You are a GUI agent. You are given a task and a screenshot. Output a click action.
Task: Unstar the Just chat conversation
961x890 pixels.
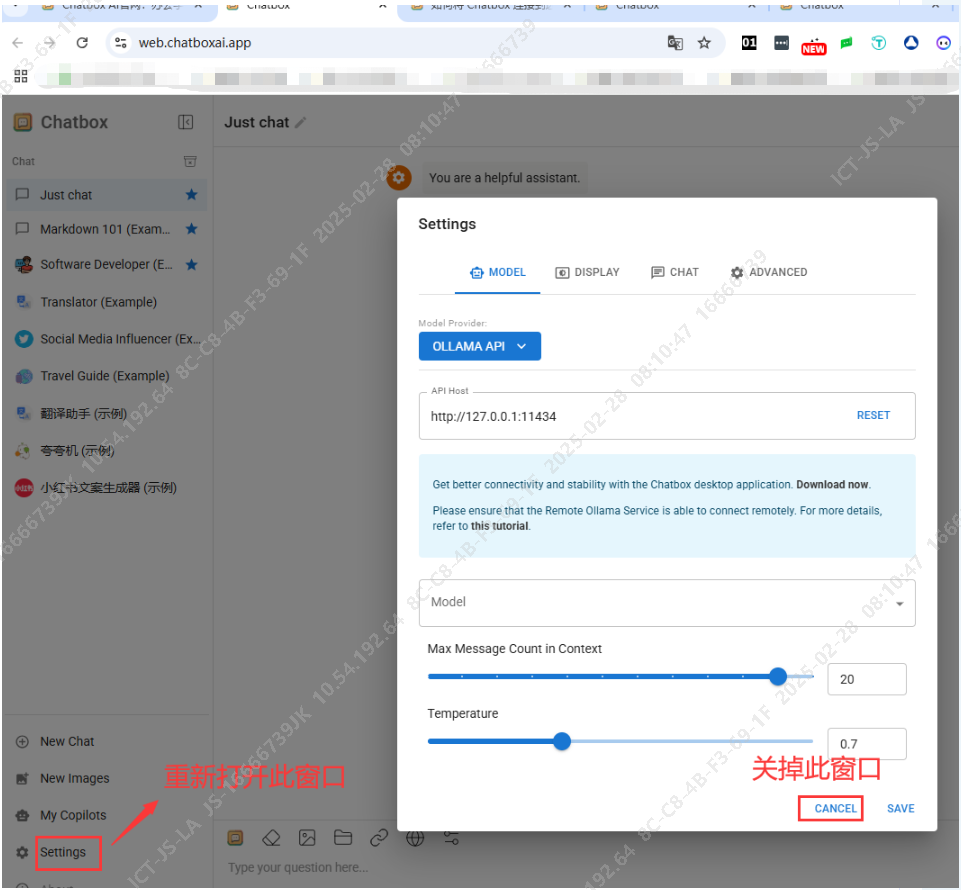[x=191, y=195]
